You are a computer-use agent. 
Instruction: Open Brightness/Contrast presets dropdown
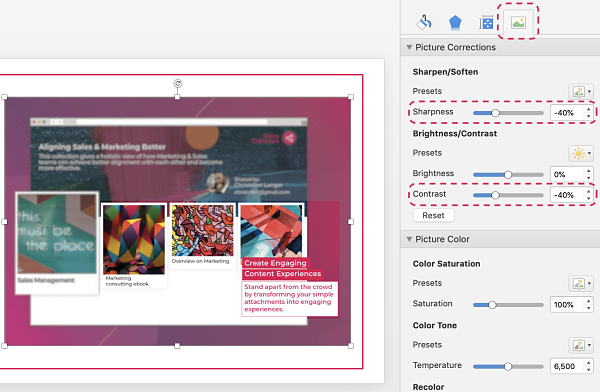(581, 153)
